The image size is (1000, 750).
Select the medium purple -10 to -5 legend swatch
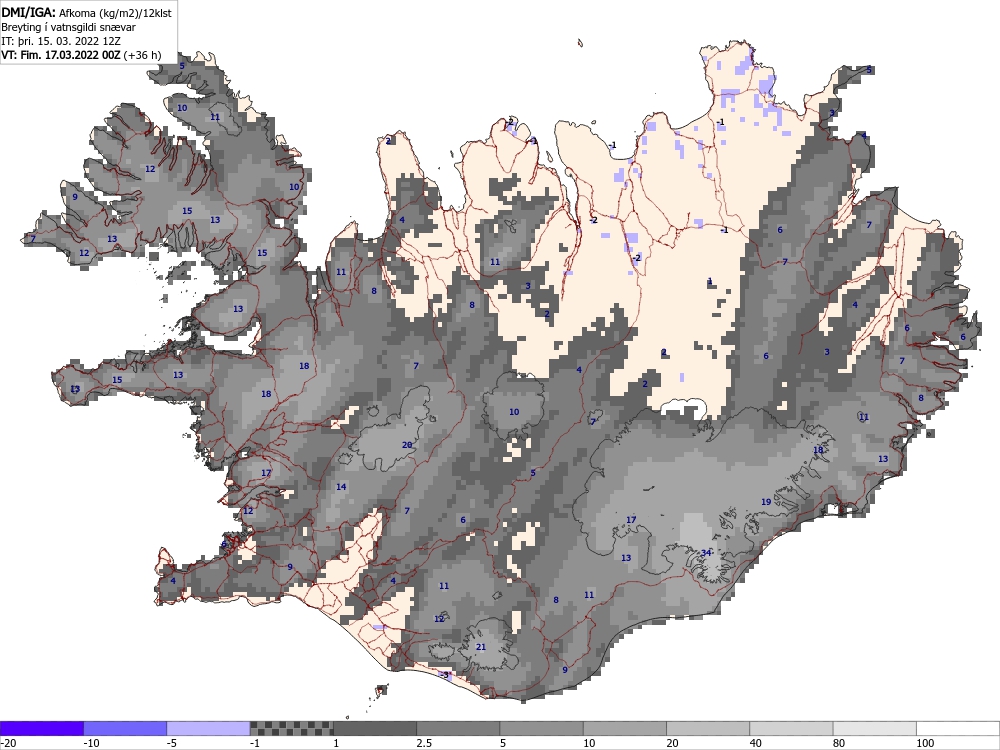125,728
